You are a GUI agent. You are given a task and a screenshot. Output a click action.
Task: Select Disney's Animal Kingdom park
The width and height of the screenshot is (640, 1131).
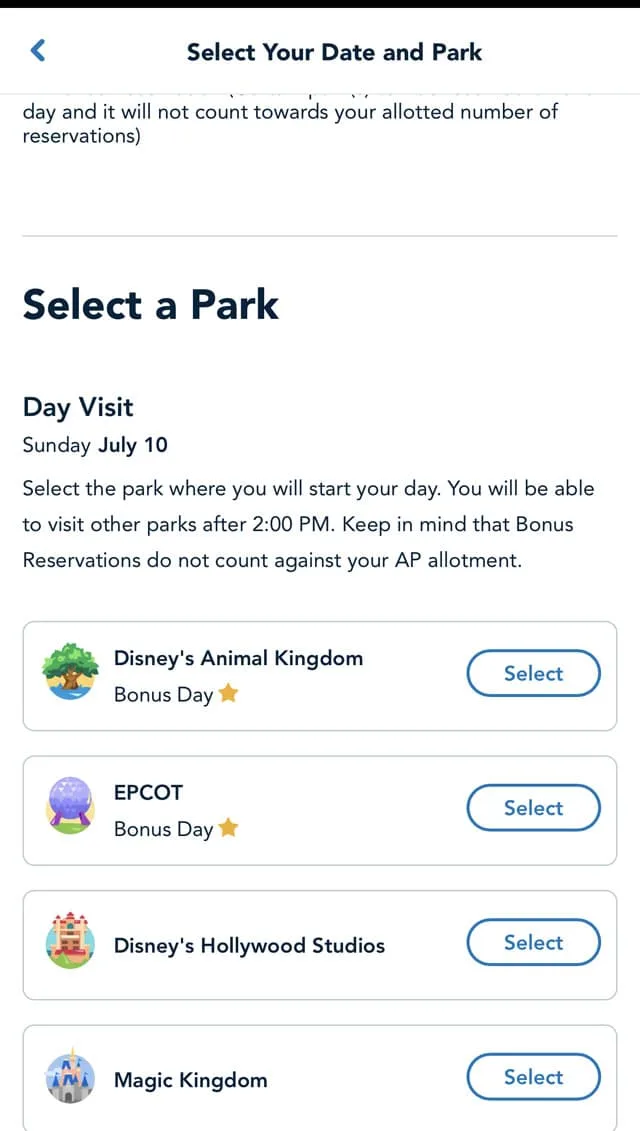click(x=533, y=673)
